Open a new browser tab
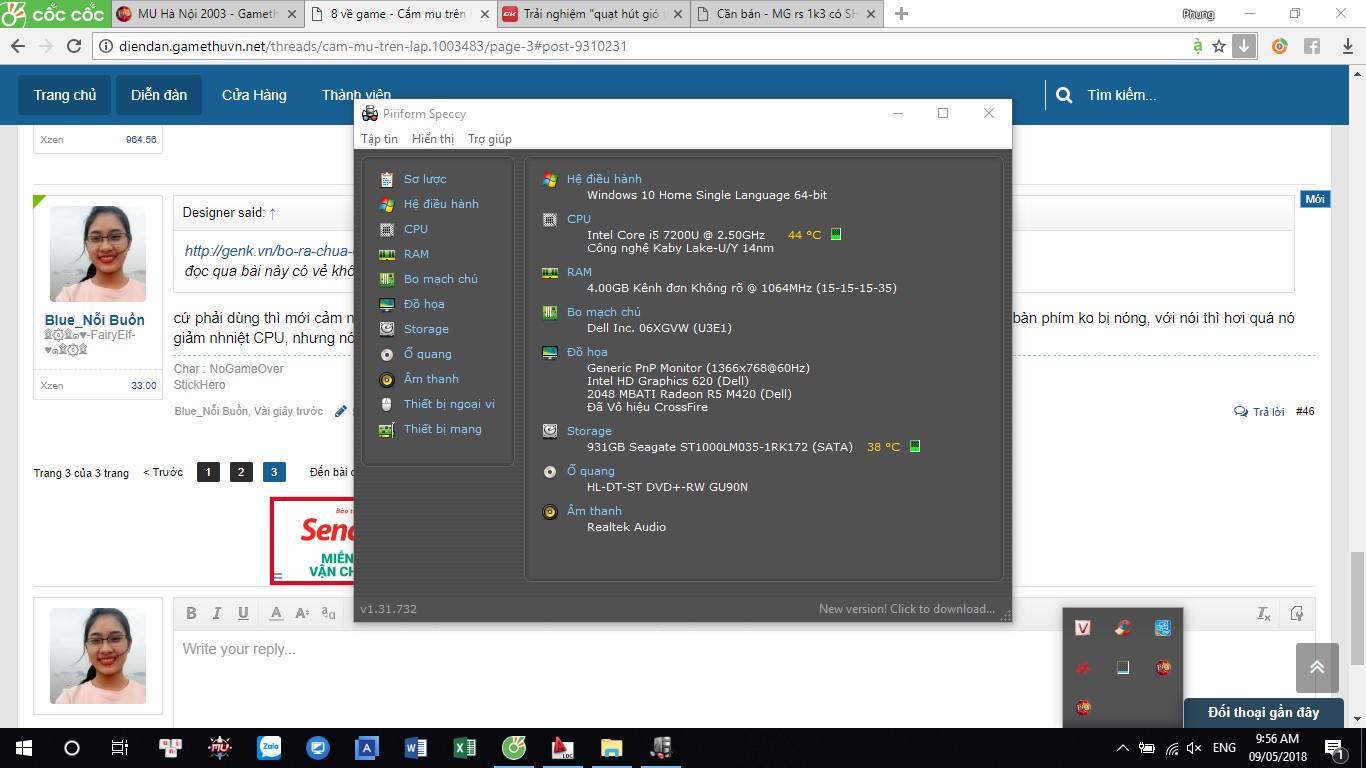 point(901,14)
